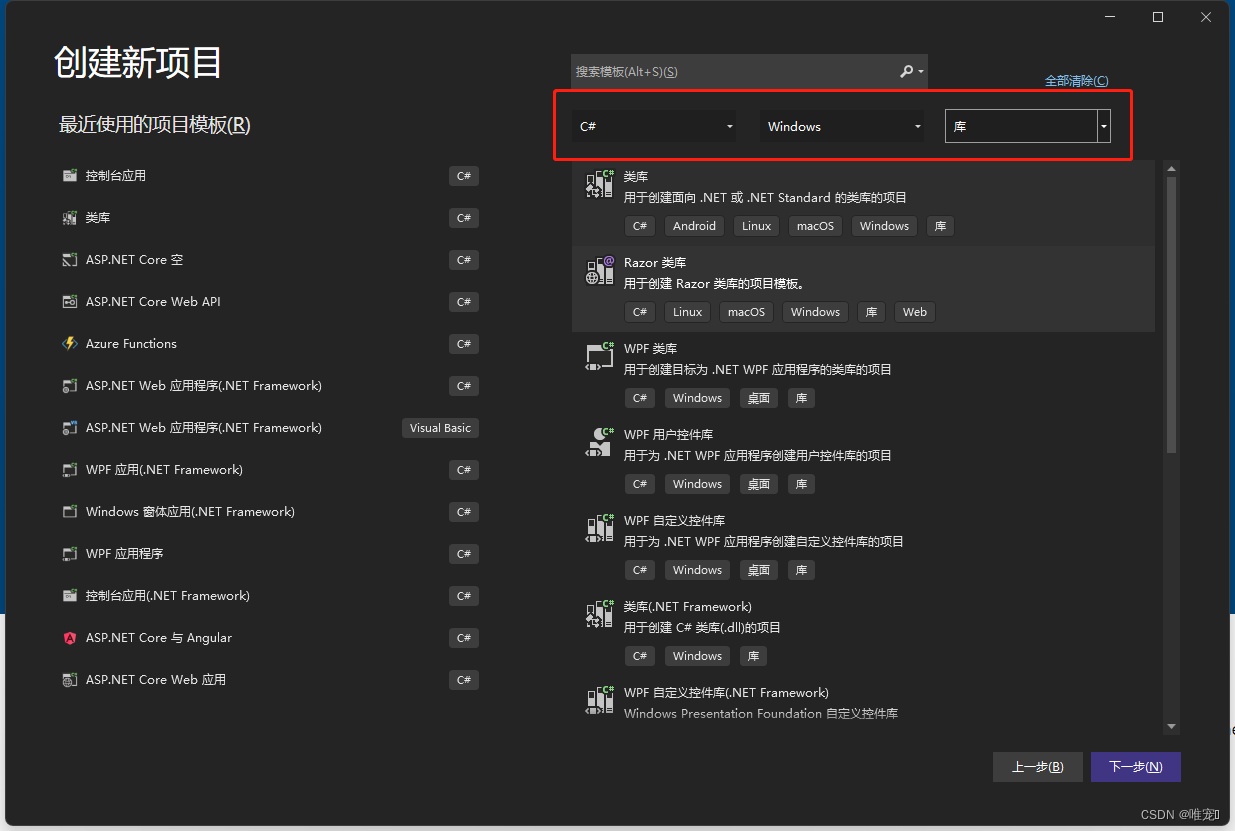Select the WPF 用户控件库 template title

[669, 434]
